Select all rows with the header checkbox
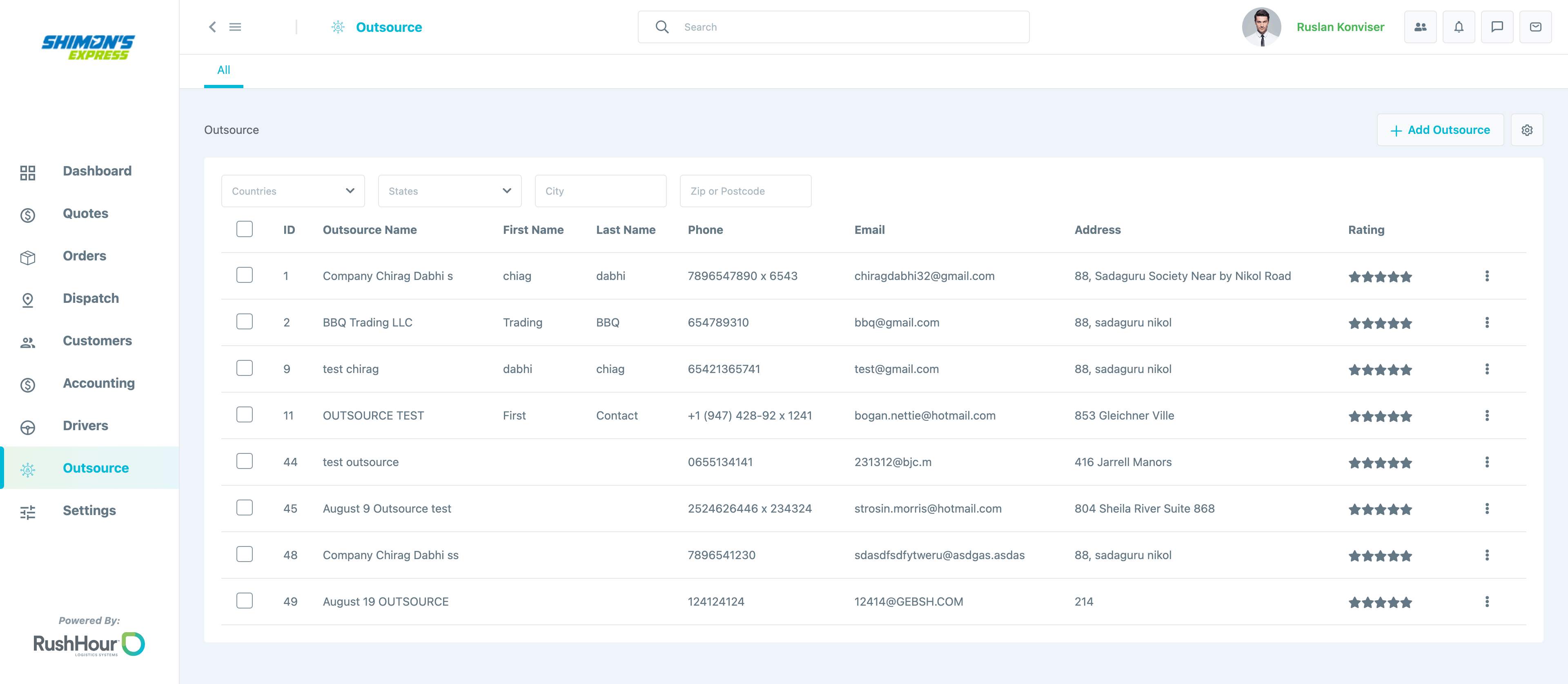 click(244, 229)
